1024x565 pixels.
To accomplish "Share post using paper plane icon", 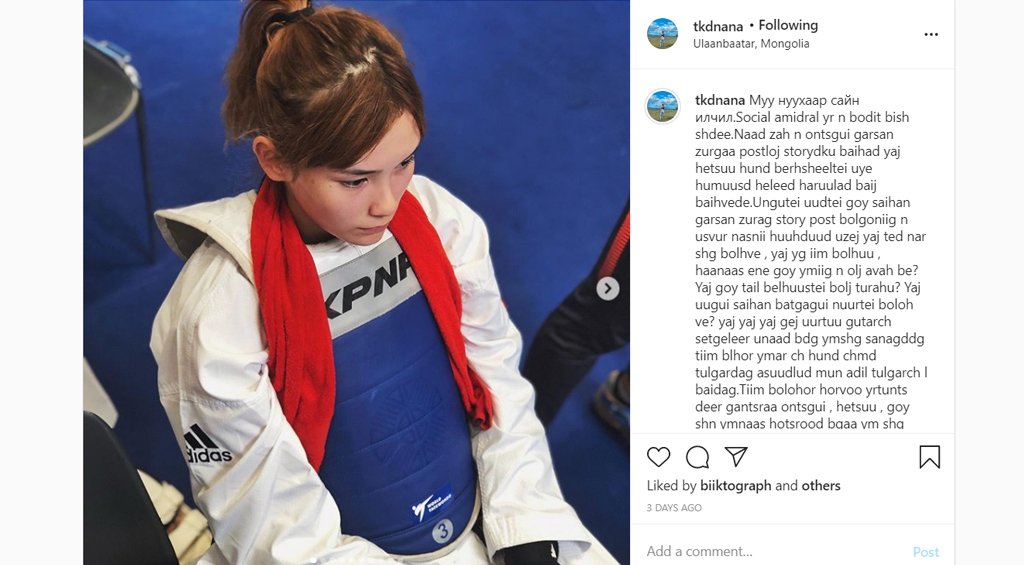I will (736, 456).
